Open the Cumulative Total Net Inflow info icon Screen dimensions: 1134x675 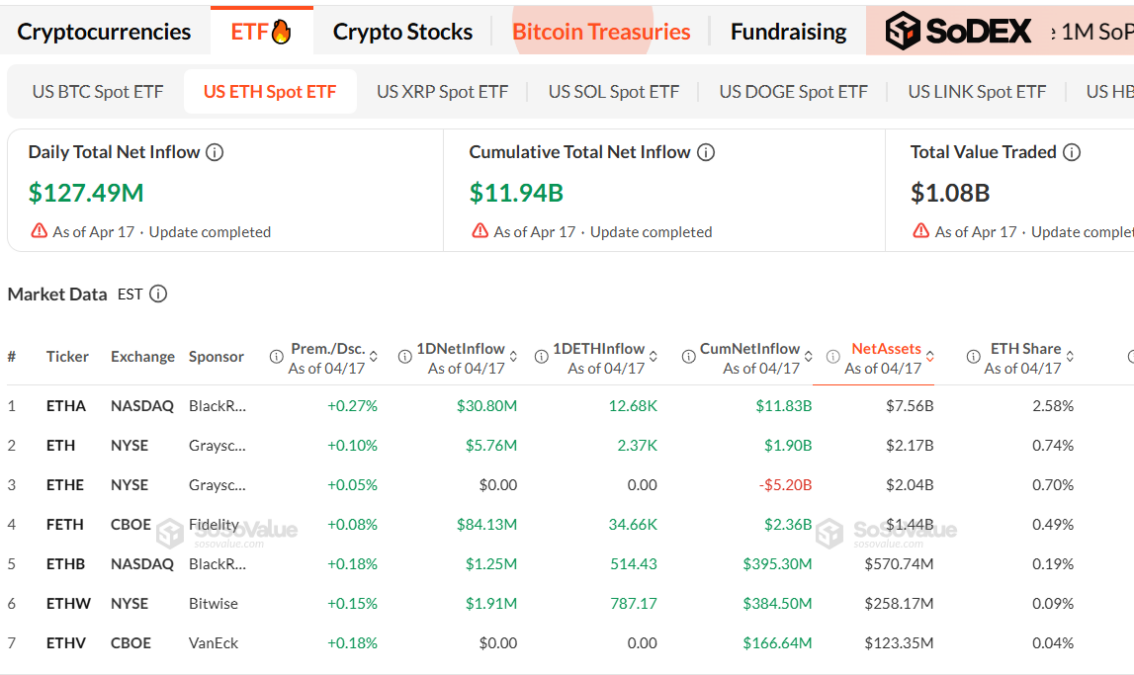pyautogui.click(x=706, y=152)
